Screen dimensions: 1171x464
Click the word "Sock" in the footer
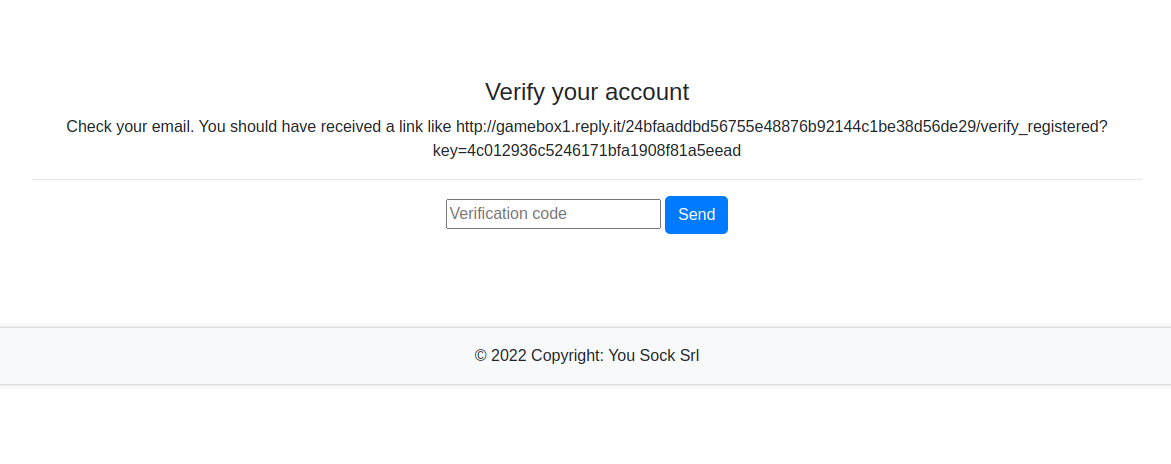pos(657,355)
